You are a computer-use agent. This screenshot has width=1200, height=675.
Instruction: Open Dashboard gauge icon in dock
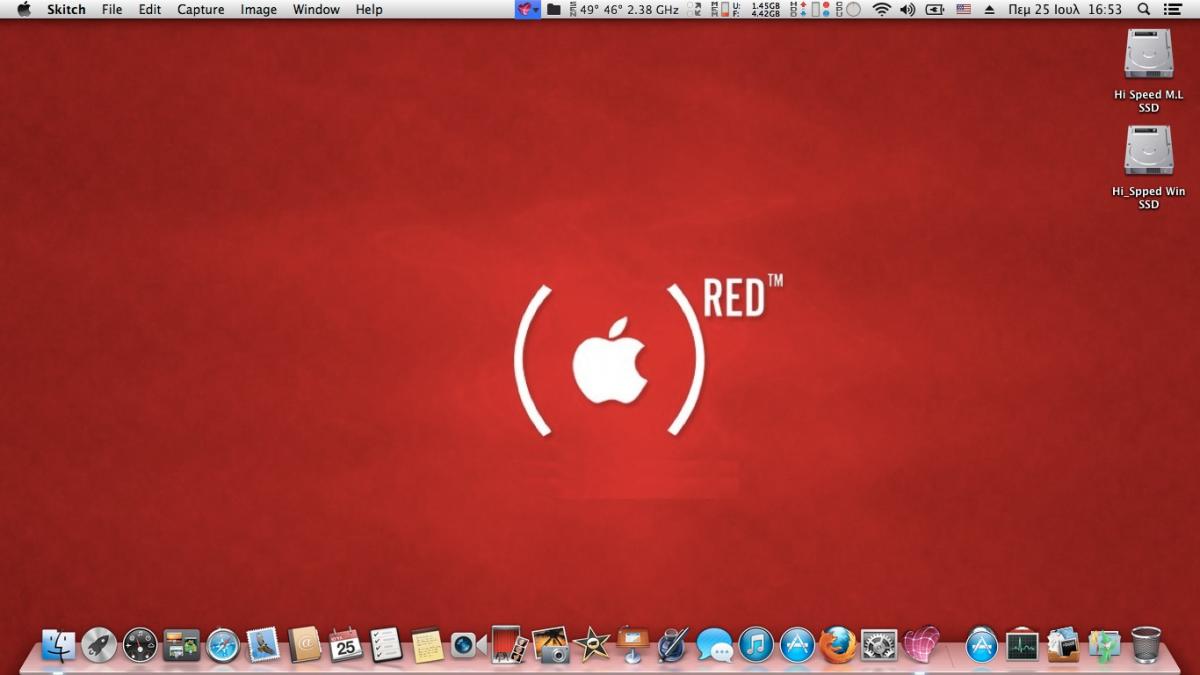point(140,645)
